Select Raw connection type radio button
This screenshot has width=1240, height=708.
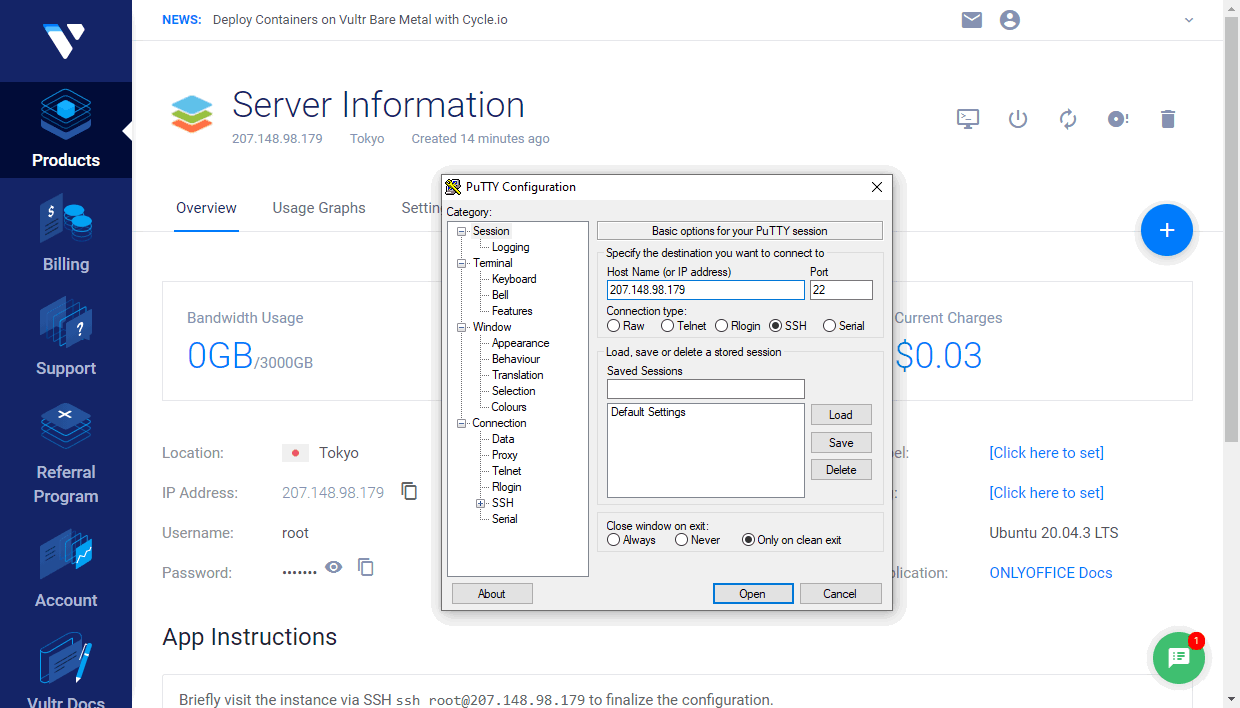[x=614, y=326]
